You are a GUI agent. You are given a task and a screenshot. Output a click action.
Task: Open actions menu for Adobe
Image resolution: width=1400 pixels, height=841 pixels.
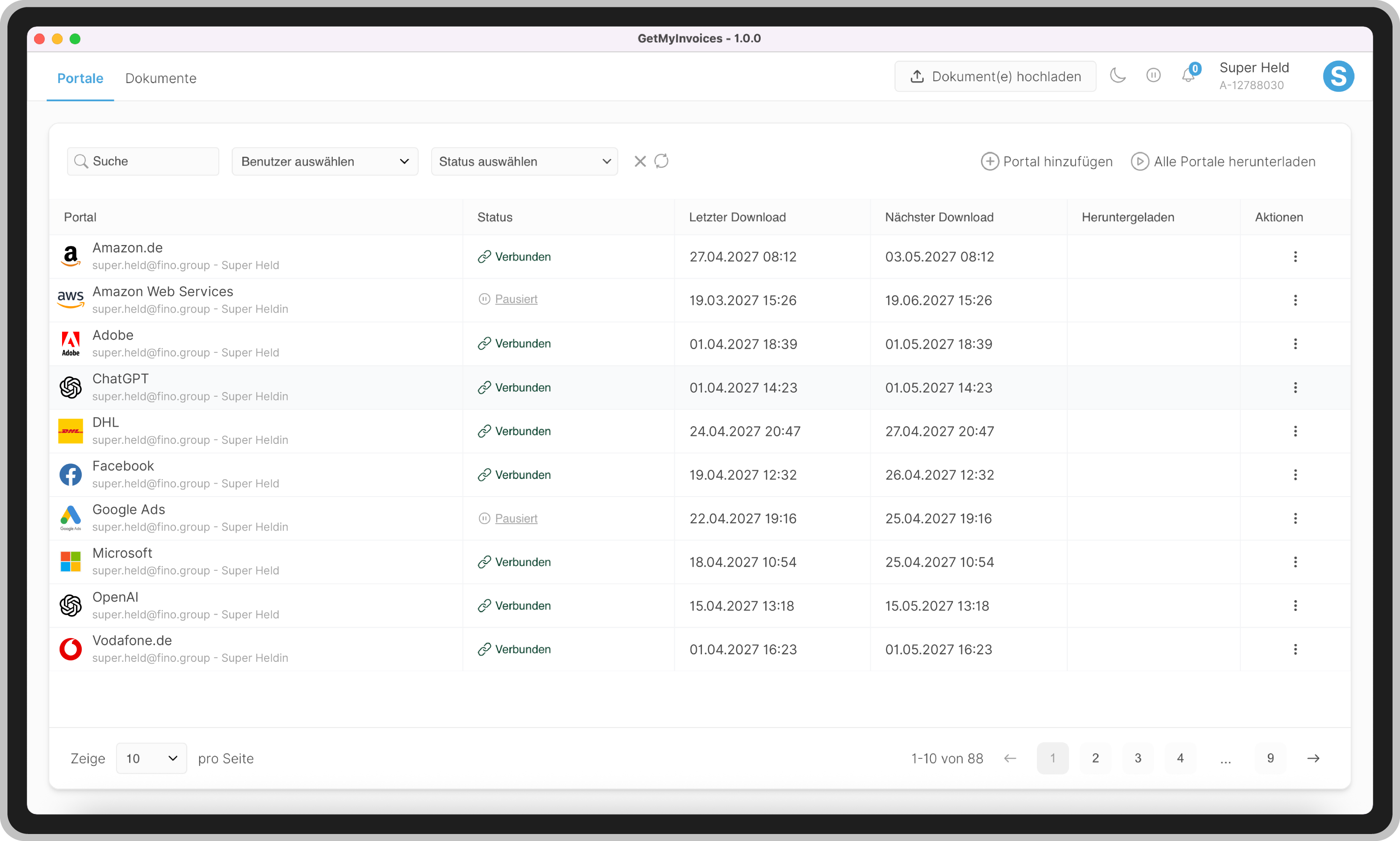pyautogui.click(x=1295, y=344)
